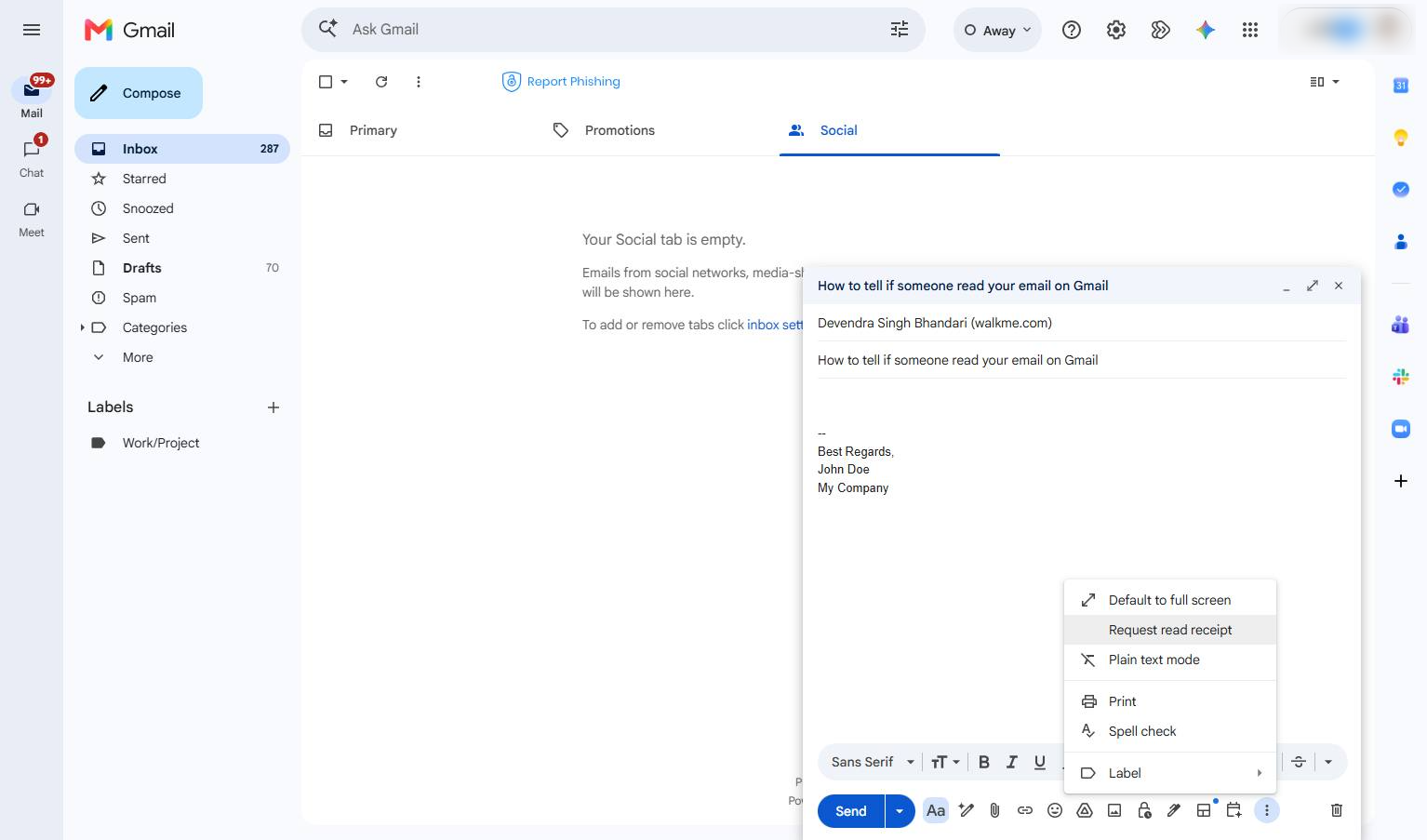This screenshot has height=840, width=1427.
Task: Open the emoji picker in compose window
Action: tap(1054, 810)
